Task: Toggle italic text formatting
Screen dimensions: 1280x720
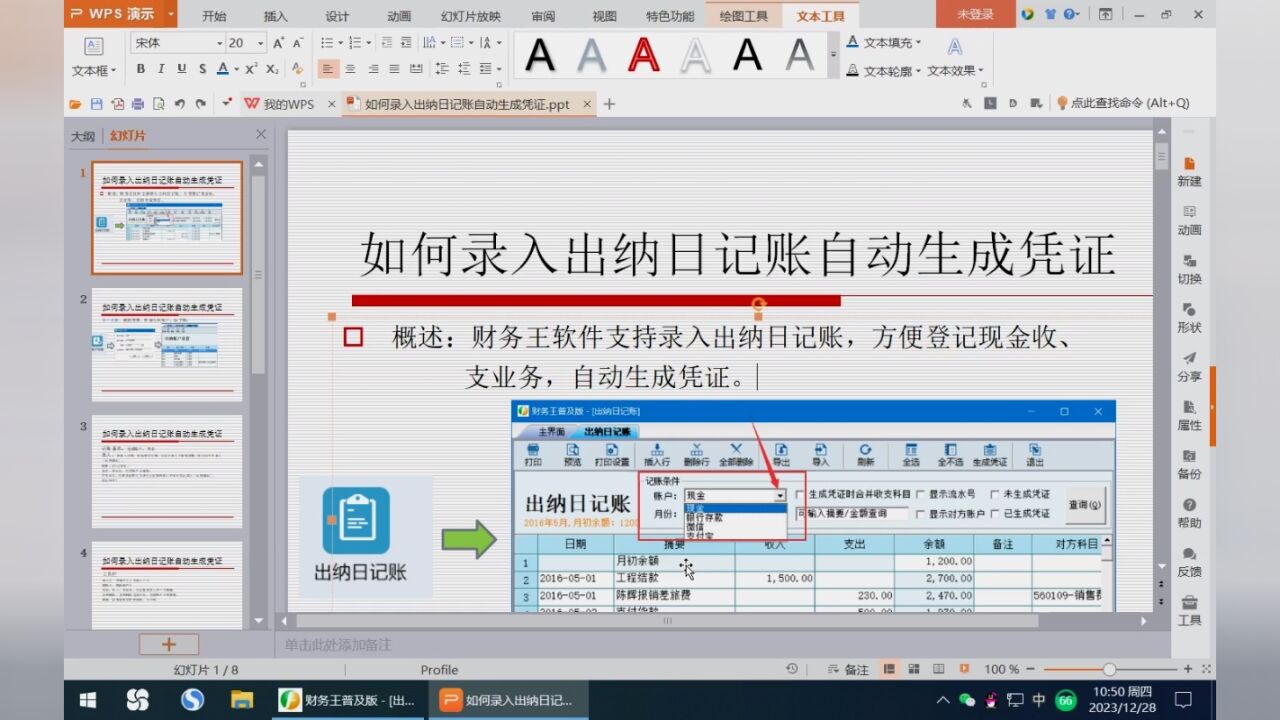Action: [160, 69]
